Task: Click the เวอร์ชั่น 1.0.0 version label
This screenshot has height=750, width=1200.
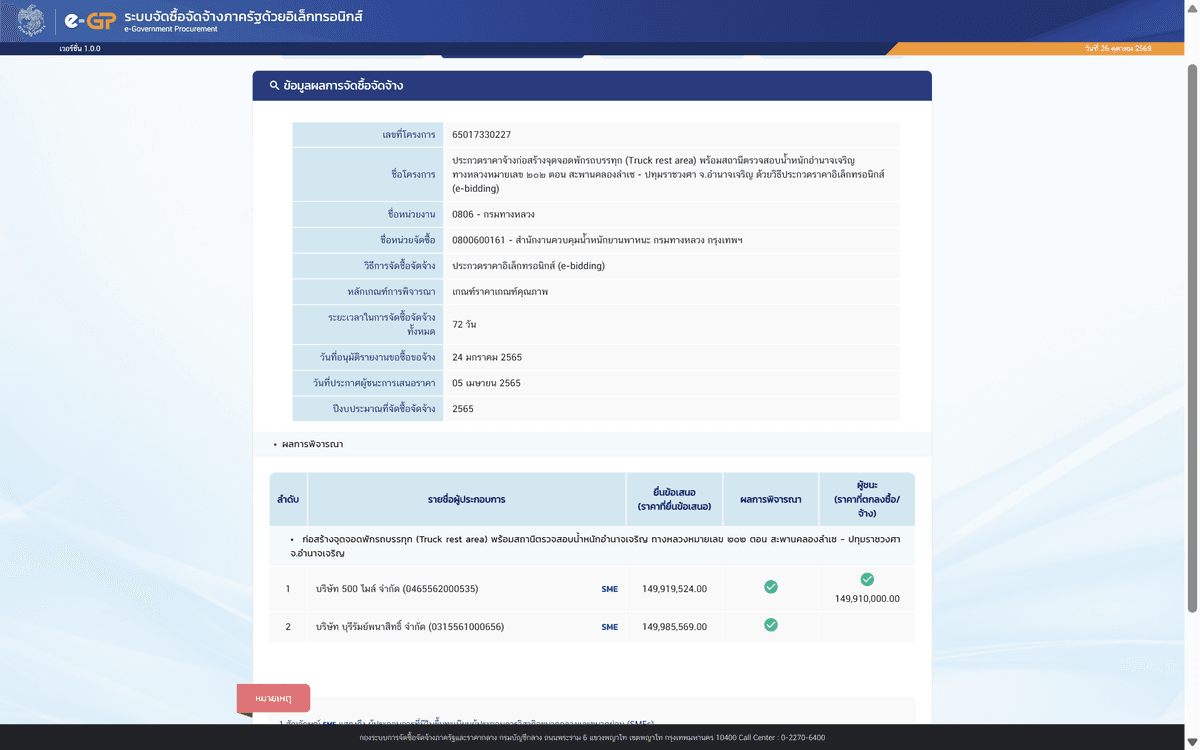Action: click(x=80, y=48)
